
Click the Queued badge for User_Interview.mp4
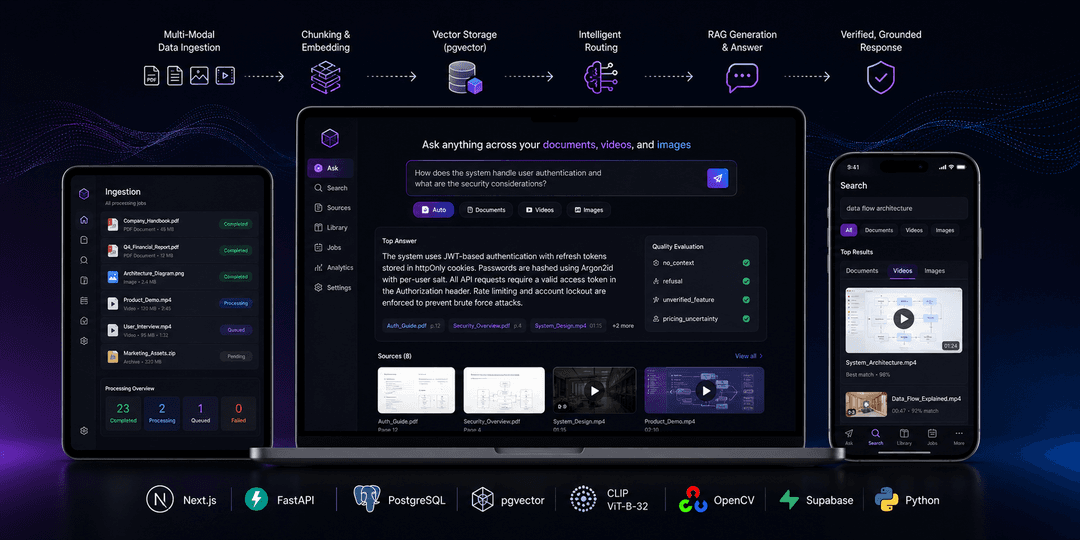coord(236,330)
